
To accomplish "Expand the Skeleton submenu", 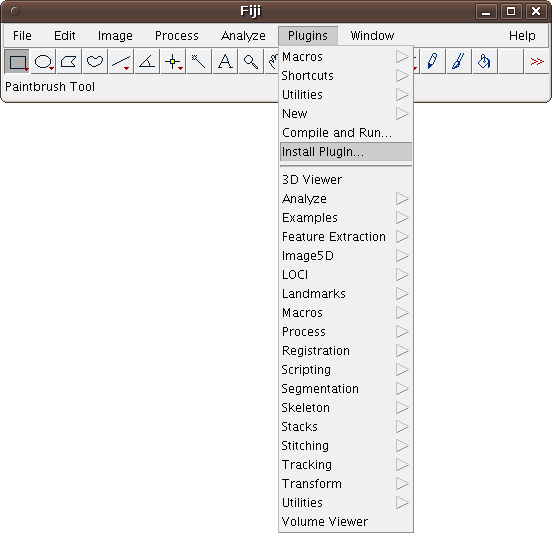I will pyautogui.click(x=346, y=408).
